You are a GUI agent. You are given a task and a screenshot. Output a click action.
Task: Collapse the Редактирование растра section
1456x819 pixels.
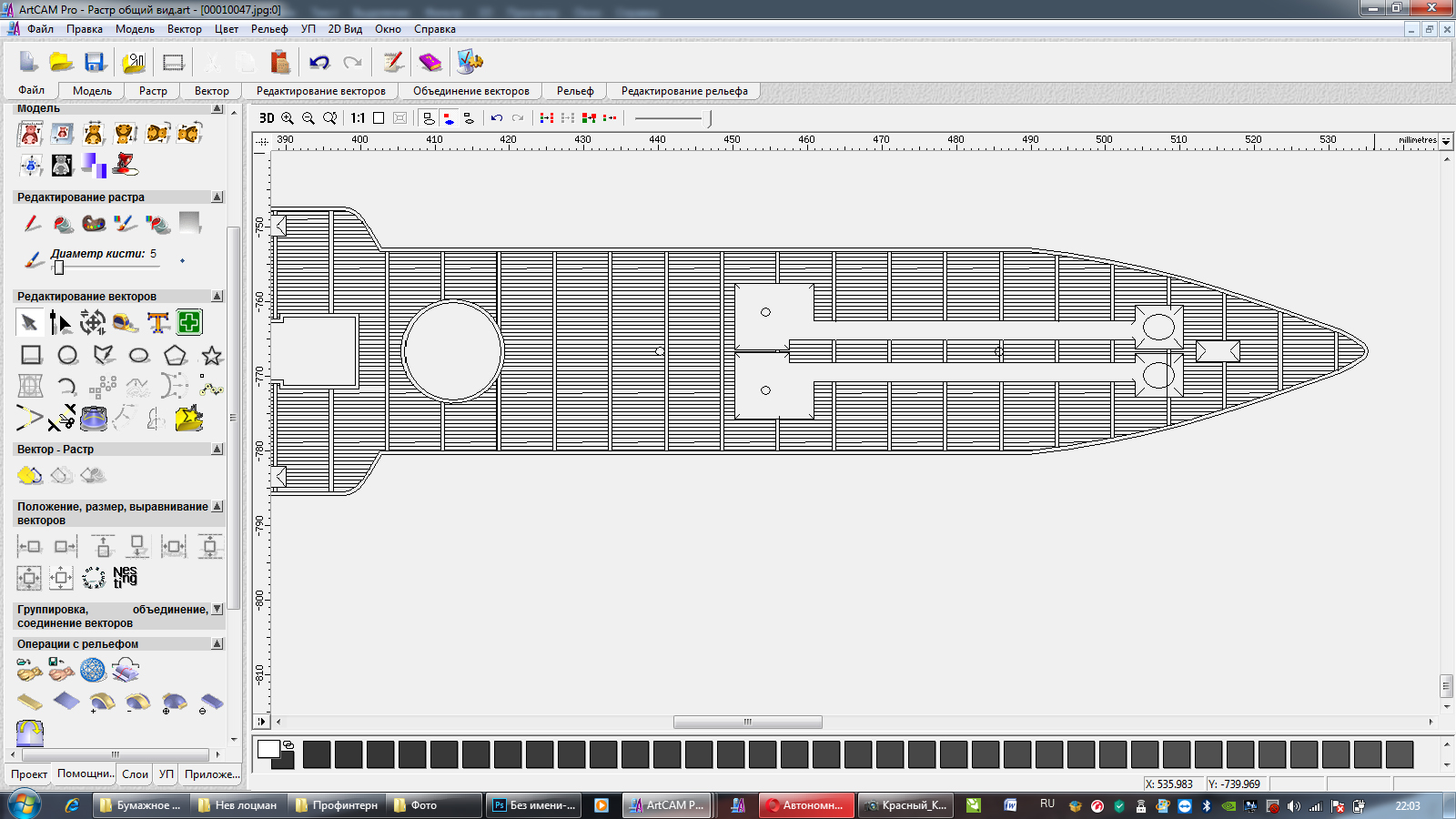(217, 197)
